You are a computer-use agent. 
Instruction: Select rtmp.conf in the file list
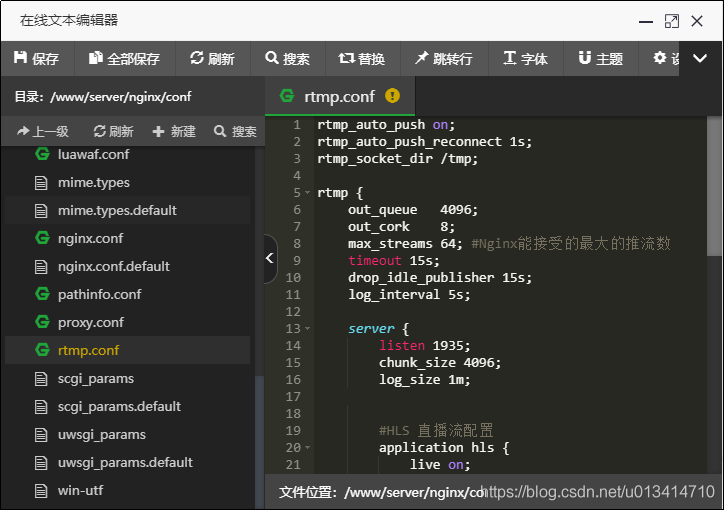pyautogui.click(x=127, y=350)
